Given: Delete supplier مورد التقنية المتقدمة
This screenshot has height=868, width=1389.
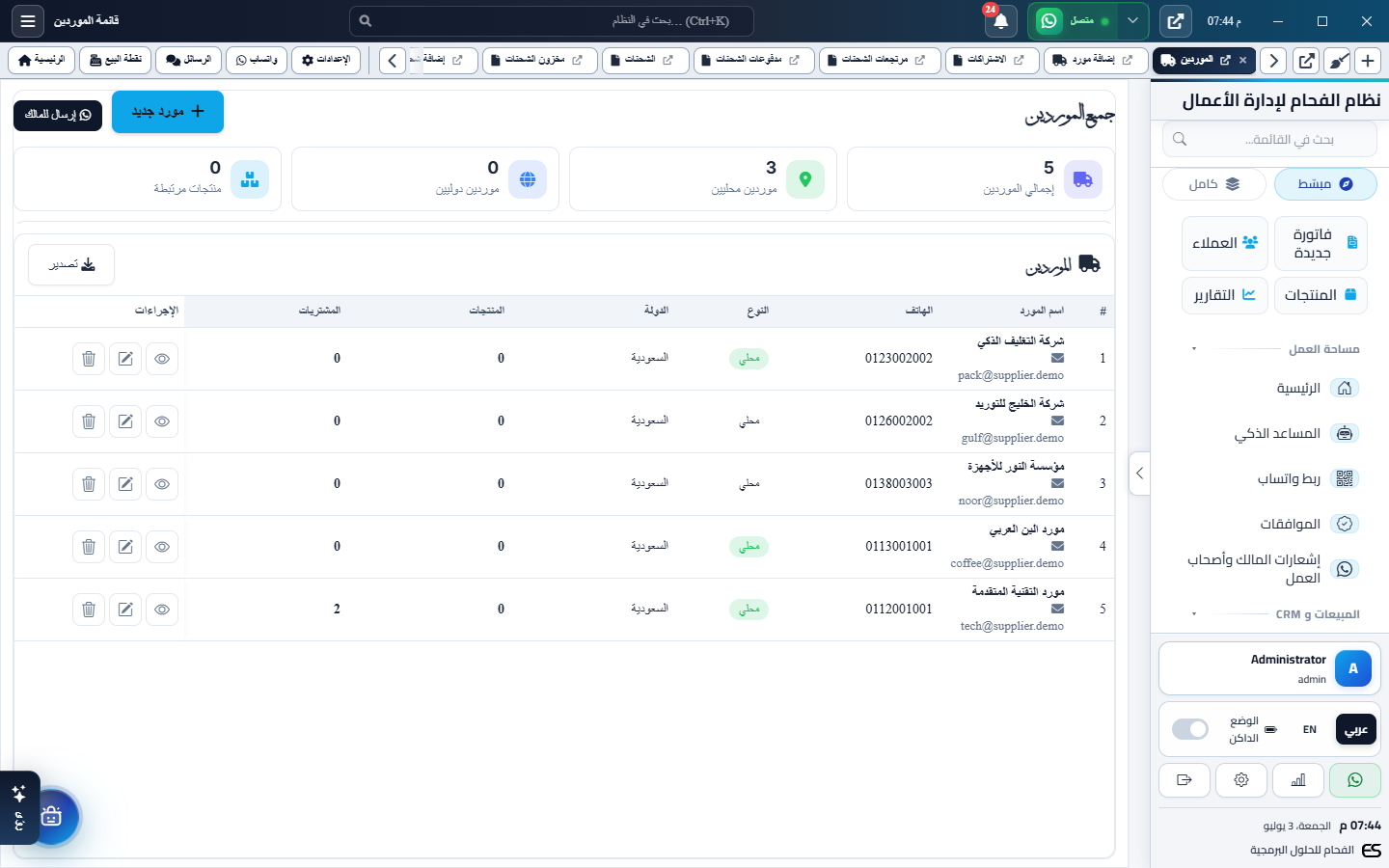Looking at the screenshot, I should pyautogui.click(x=89, y=610).
